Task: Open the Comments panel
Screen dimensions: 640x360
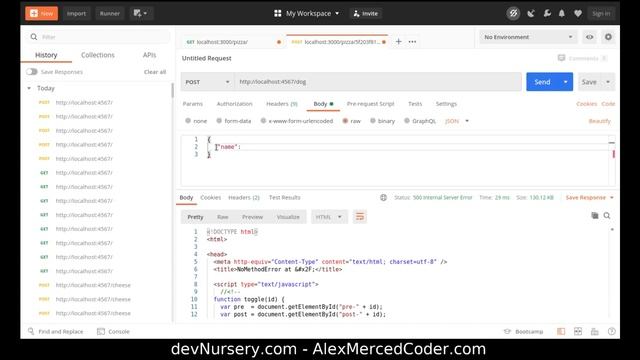Action: 582,58
